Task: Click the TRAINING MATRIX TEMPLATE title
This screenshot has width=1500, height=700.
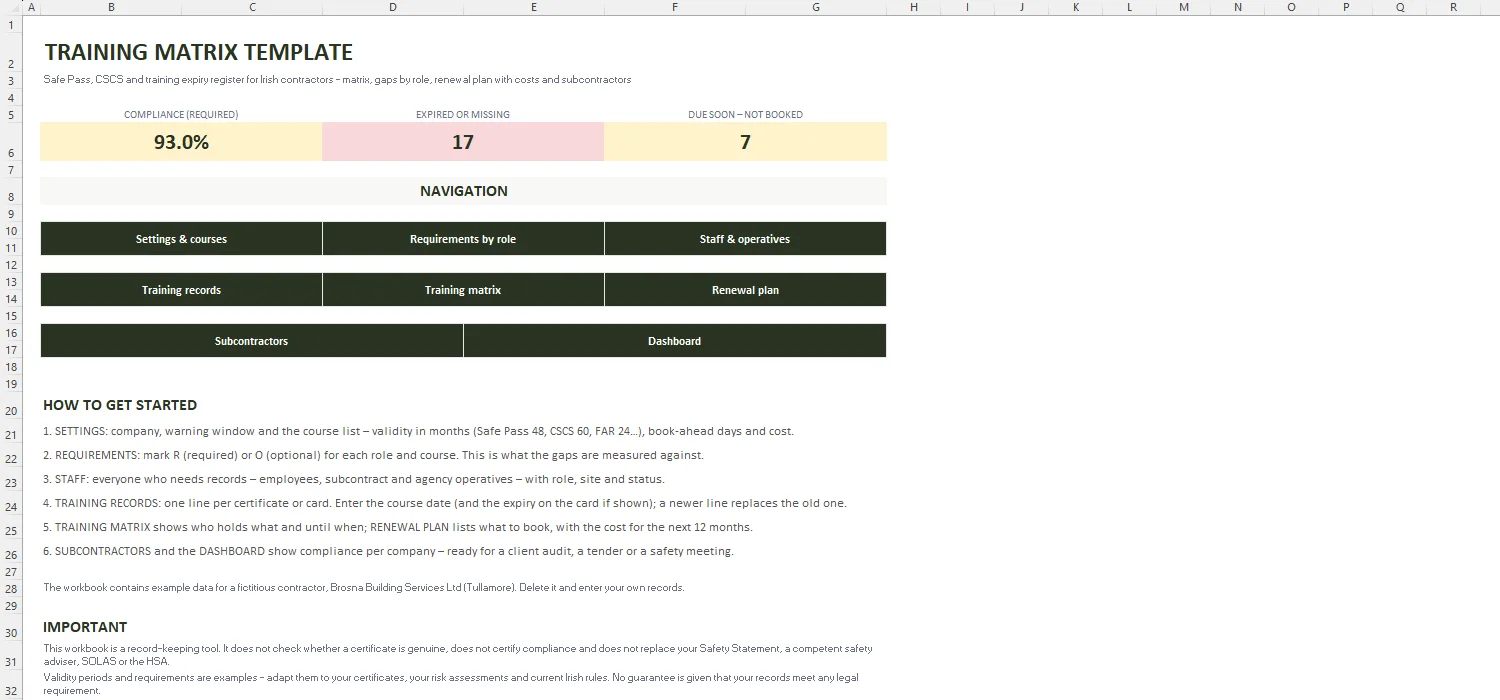Action: (199, 52)
